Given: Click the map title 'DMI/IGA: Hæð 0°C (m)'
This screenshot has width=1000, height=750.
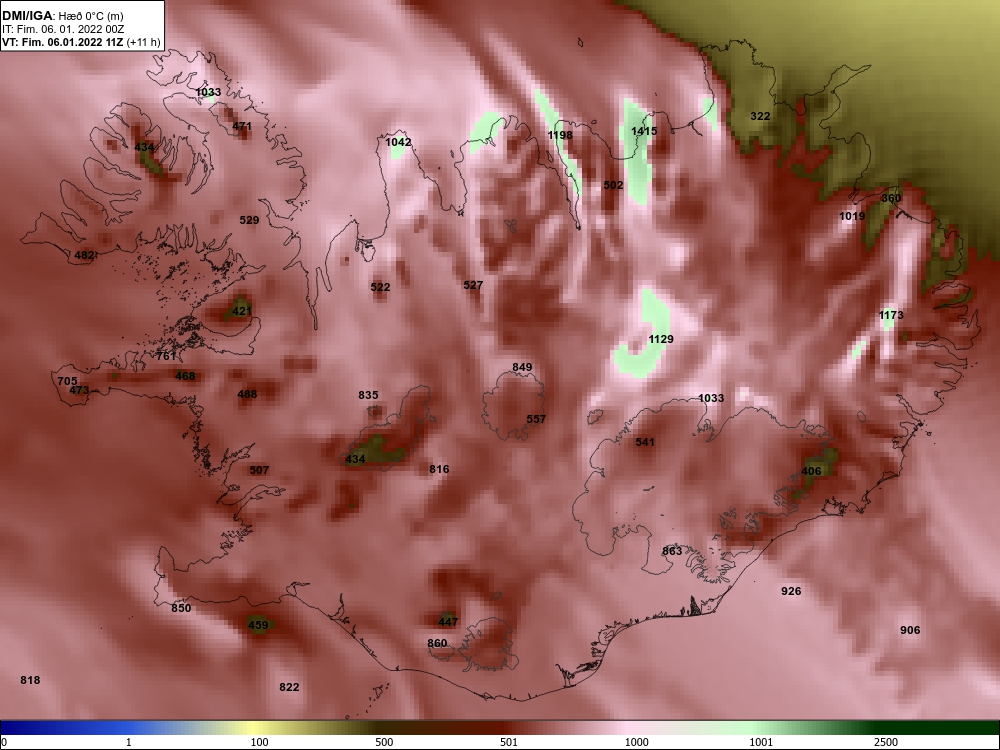Looking at the screenshot, I should 62,16.
